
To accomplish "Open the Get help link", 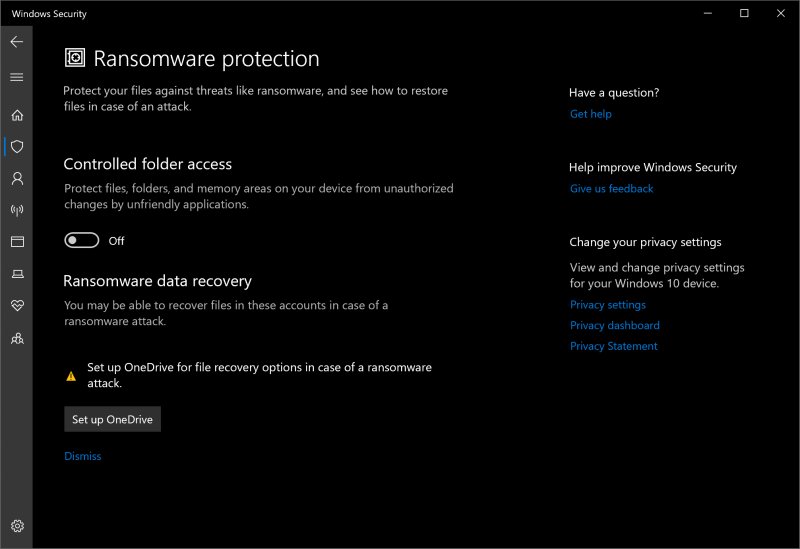I will 591,114.
